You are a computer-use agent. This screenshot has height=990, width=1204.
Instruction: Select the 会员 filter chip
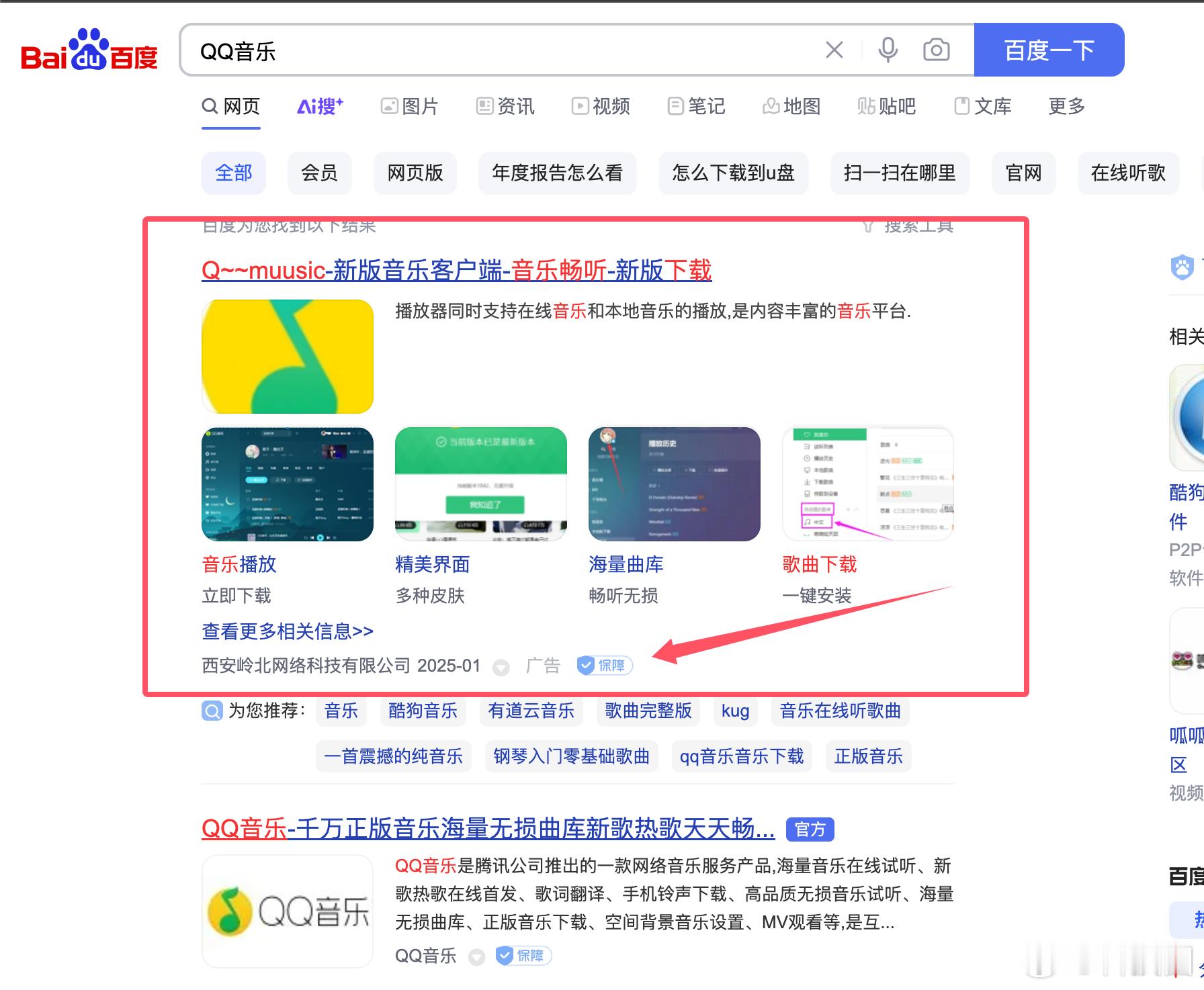pyautogui.click(x=320, y=173)
